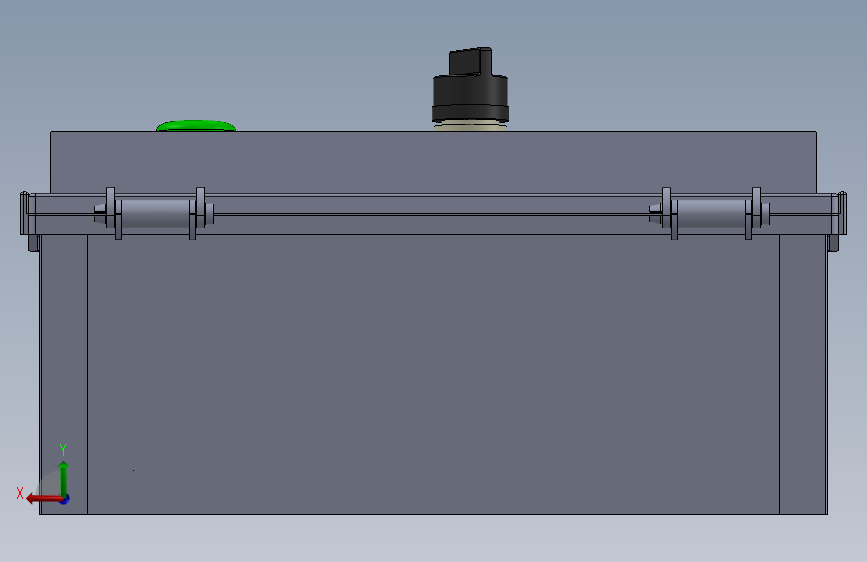This screenshot has height=562, width=867.
Task: Click the red X axis arrow
Action: click(x=44, y=499)
